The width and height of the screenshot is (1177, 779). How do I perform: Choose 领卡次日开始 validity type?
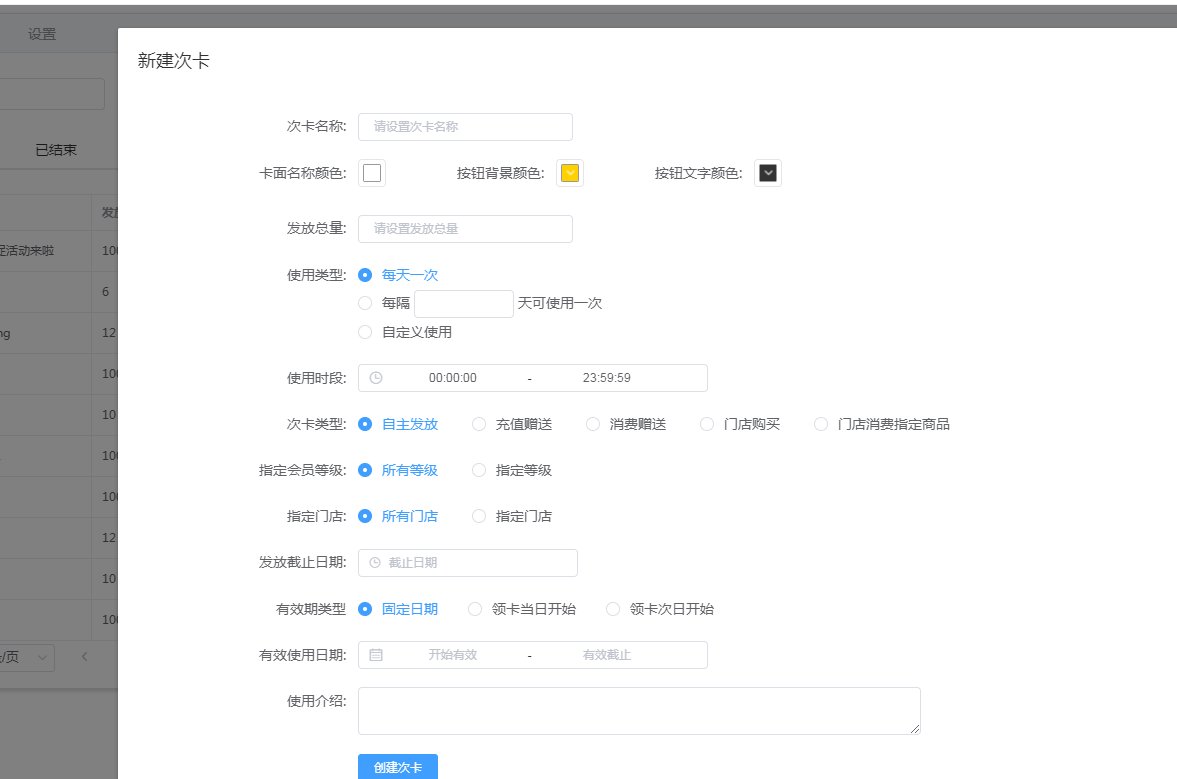coord(613,609)
